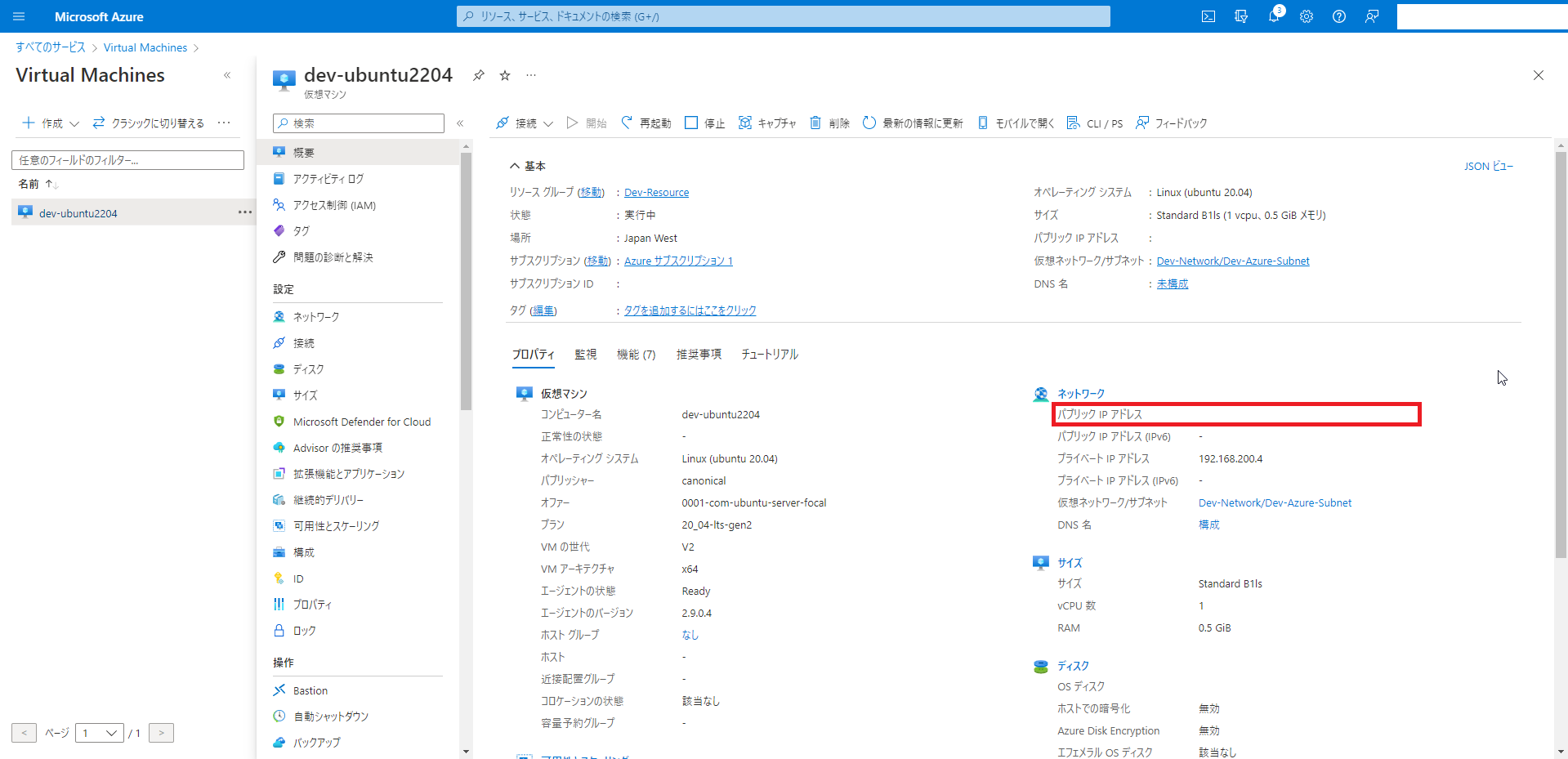Open the help question mark icon
This screenshot has height=759, width=1568.
(1338, 16)
